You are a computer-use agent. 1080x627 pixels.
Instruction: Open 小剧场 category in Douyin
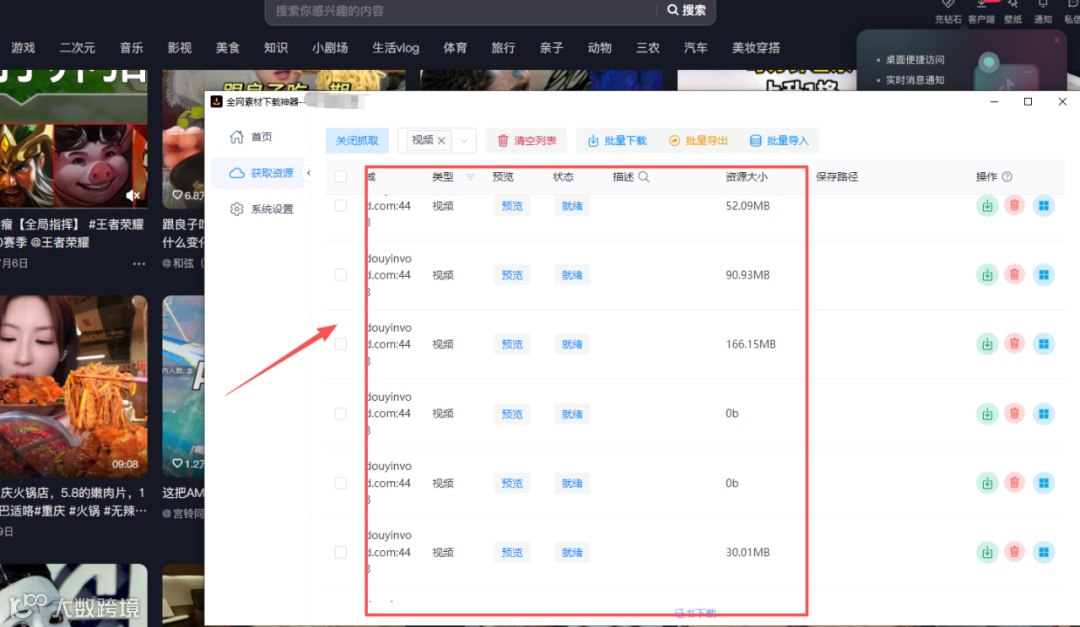click(330, 48)
